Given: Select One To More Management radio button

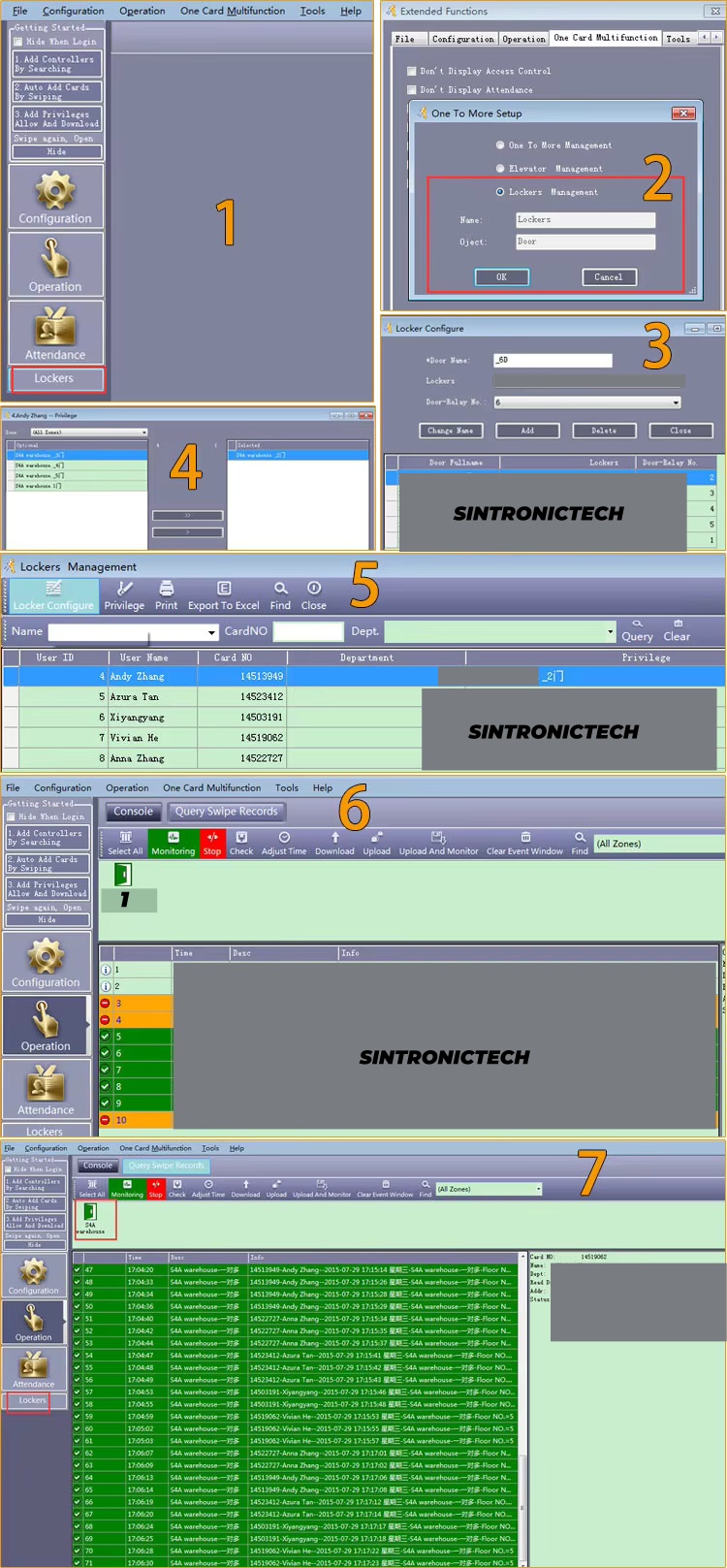Looking at the screenshot, I should click(500, 144).
